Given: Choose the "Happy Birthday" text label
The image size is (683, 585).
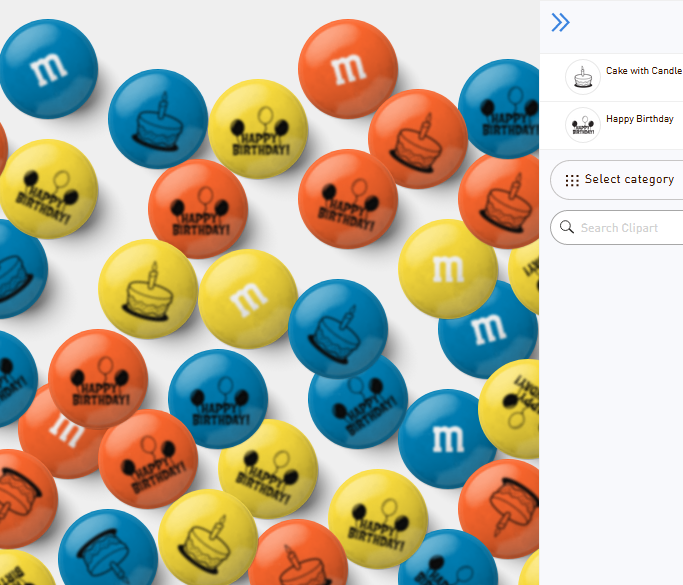Looking at the screenshot, I should [639, 119].
